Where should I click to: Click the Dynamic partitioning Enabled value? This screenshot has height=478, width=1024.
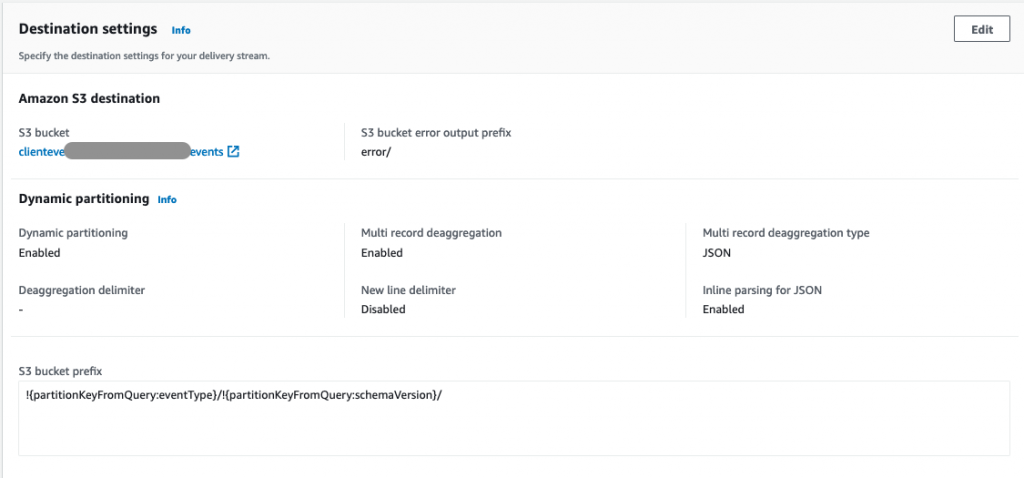coord(40,253)
